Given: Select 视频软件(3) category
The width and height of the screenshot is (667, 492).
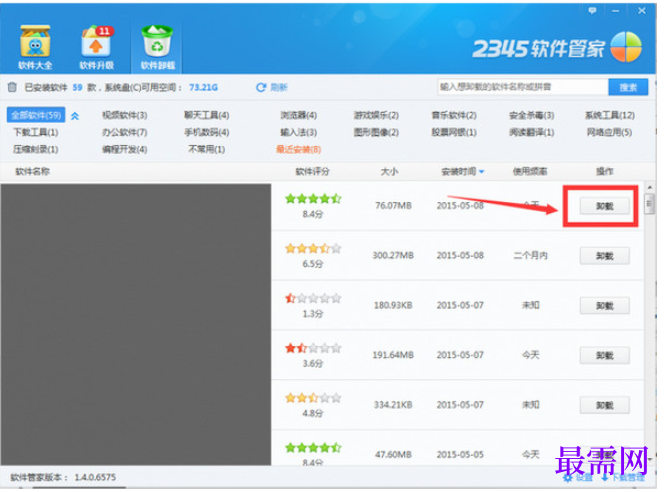Looking at the screenshot, I should (x=125, y=115).
